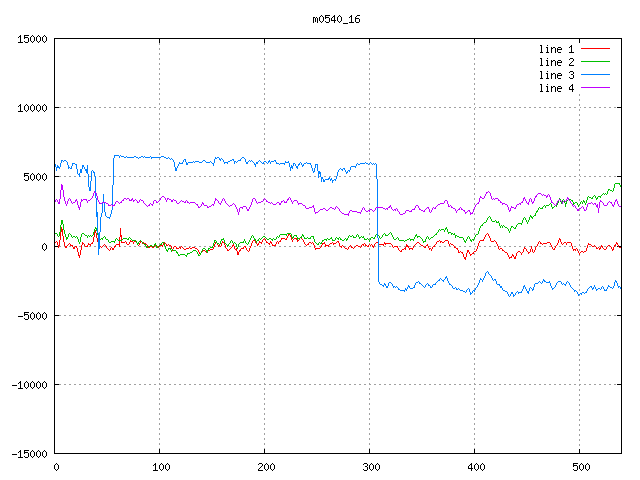Click the 10000 y-axis tick label
Image resolution: width=640 pixels, height=480 pixels.
(x=32, y=108)
